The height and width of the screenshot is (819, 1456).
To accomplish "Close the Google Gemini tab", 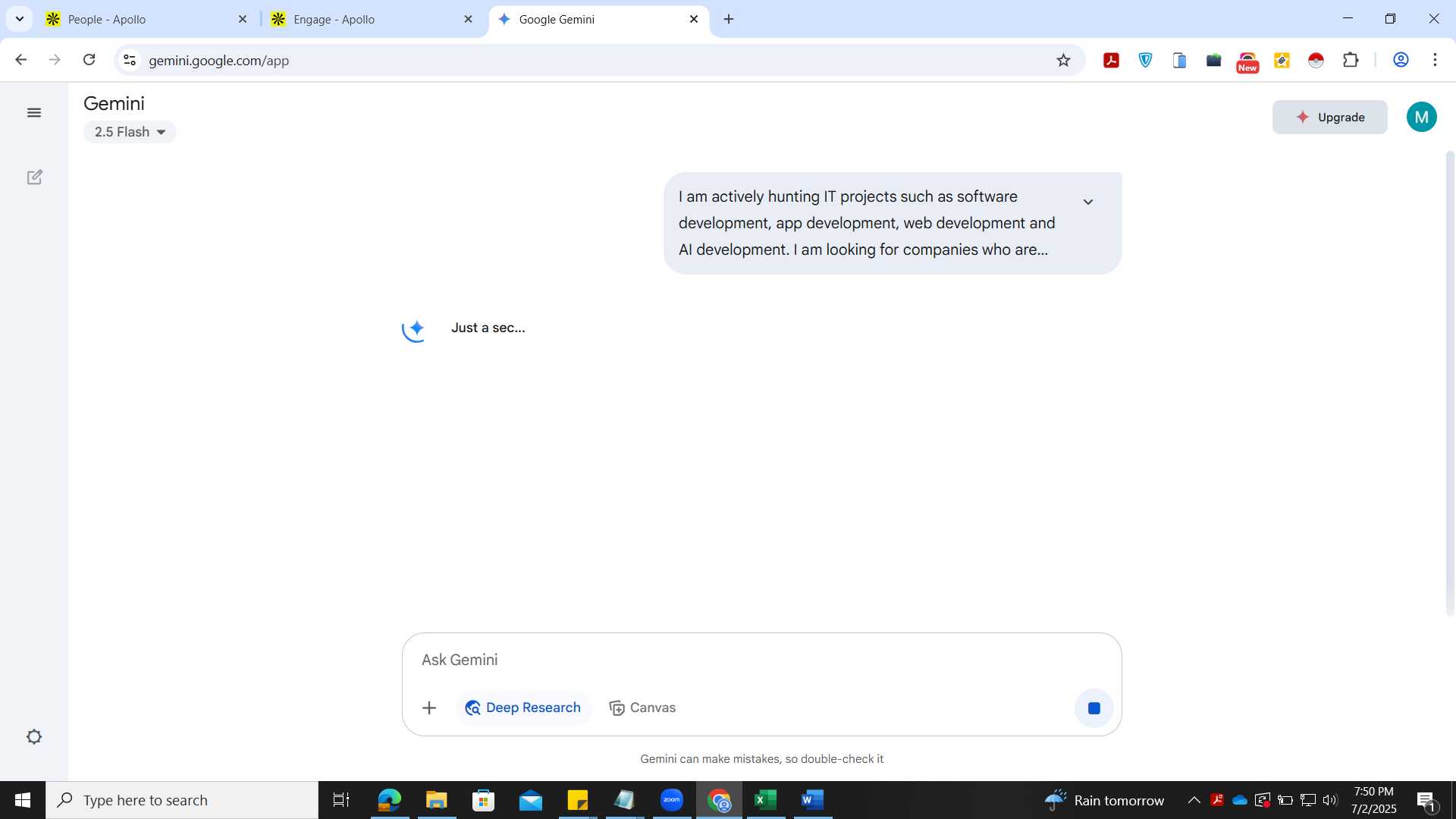I will click(693, 19).
